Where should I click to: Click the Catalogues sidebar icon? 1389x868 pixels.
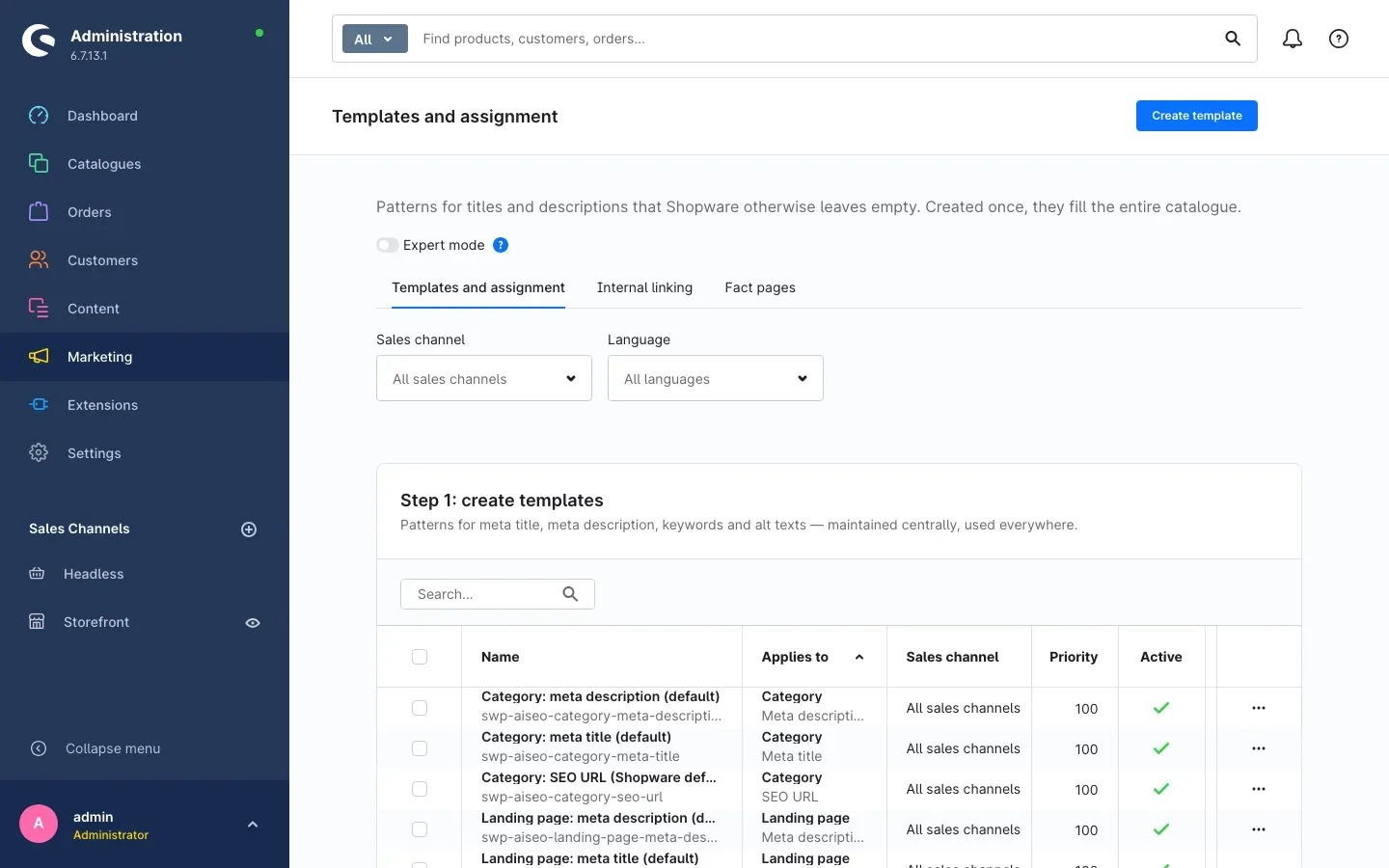tap(39, 164)
